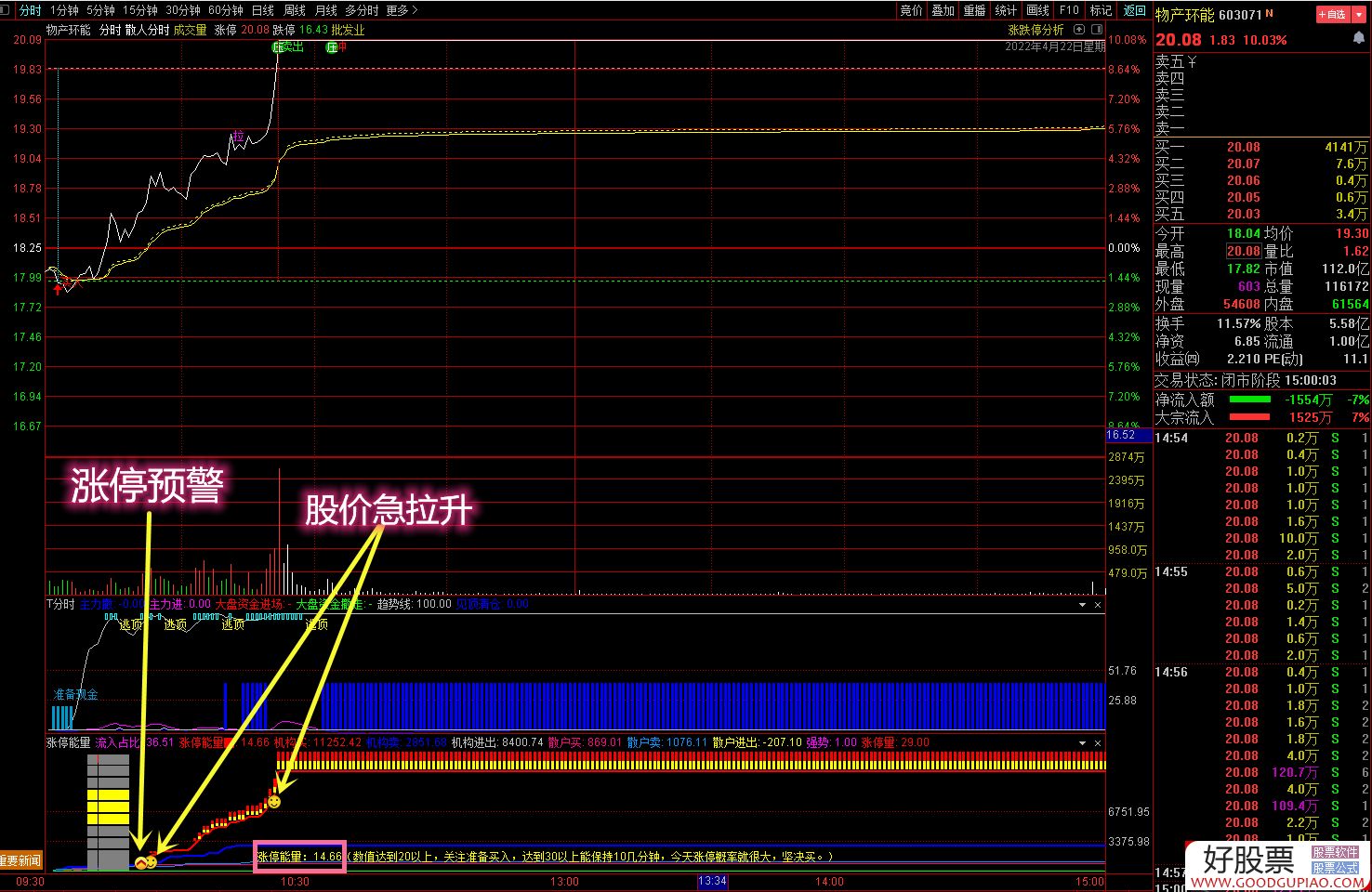Open the 周线 weekly chart

(x=295, y=10)
